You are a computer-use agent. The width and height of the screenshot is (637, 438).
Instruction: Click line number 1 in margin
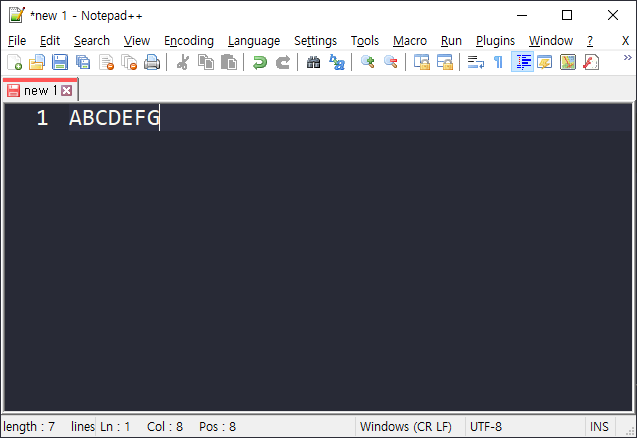pos(42,118)
